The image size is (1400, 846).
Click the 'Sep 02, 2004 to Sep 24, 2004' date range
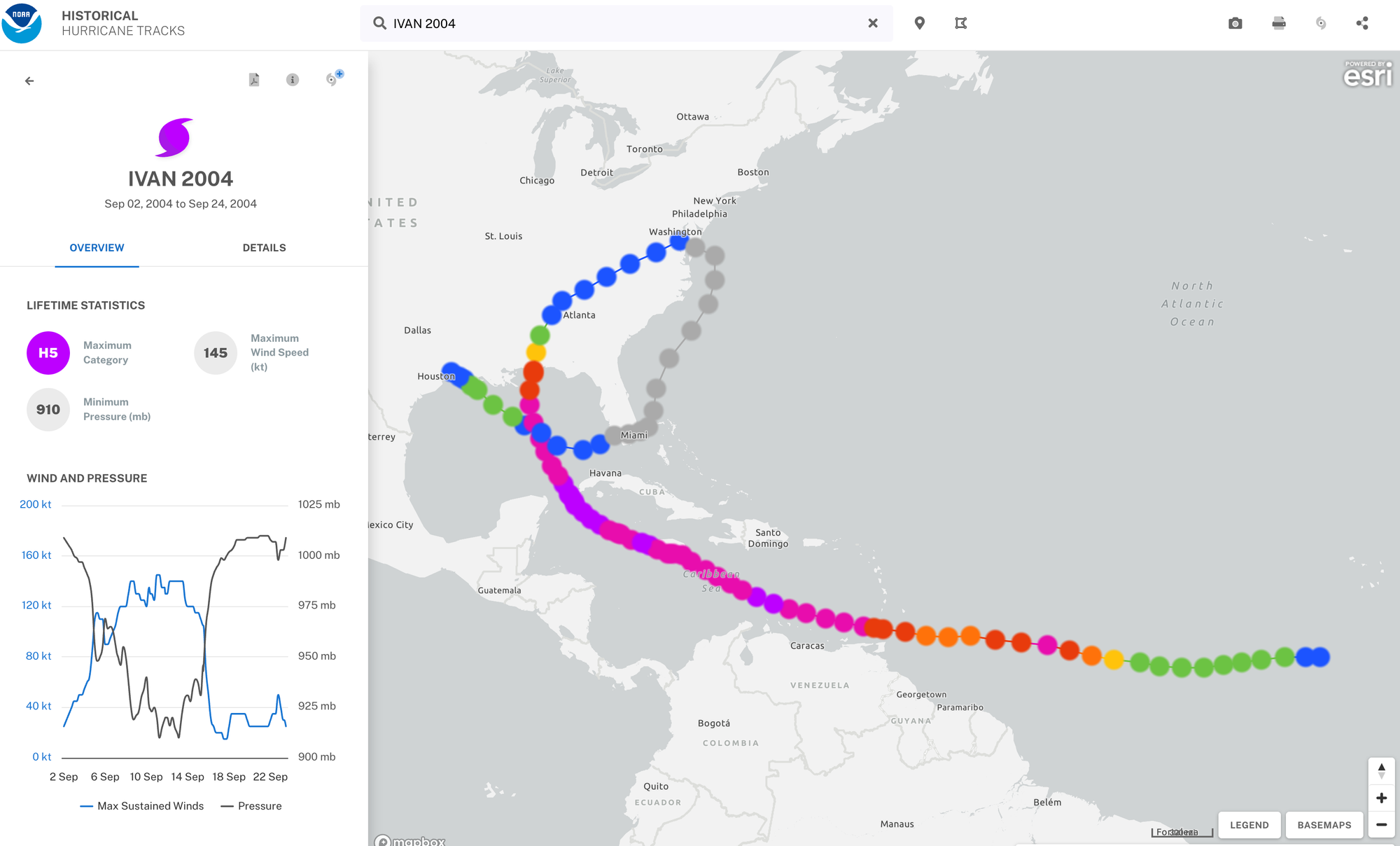pos(181,204)
